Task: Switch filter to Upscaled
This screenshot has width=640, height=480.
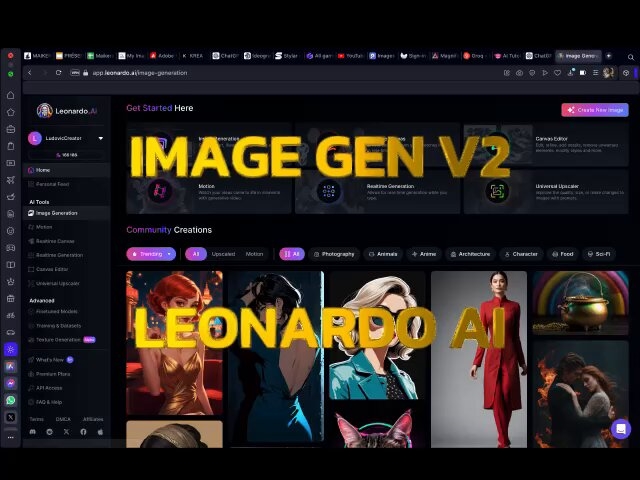Action: pyautogui.click(x=223, y=254)
